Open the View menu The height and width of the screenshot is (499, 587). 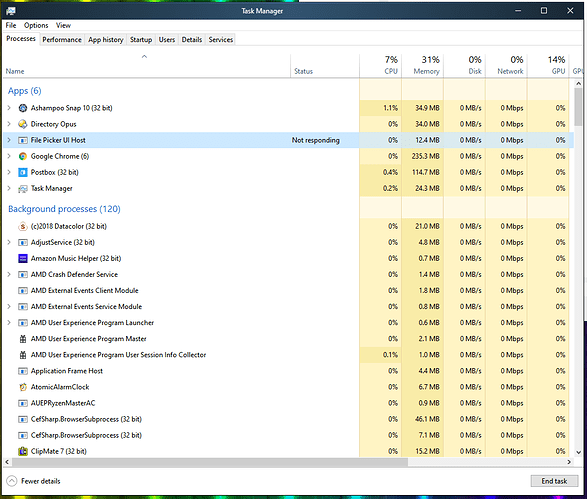click(63, 25)
